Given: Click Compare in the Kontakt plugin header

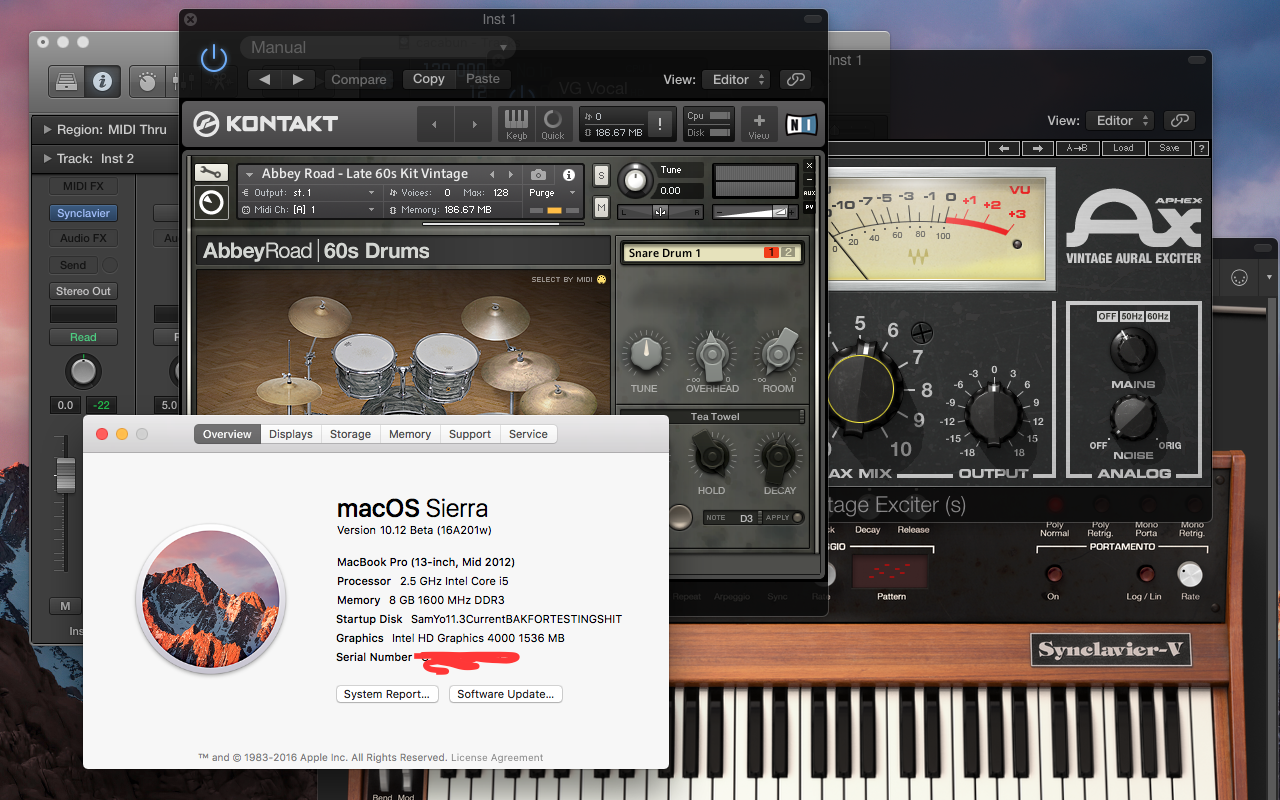Looking at the screenshot, I should pyautogui.click(x=359, y=79).
